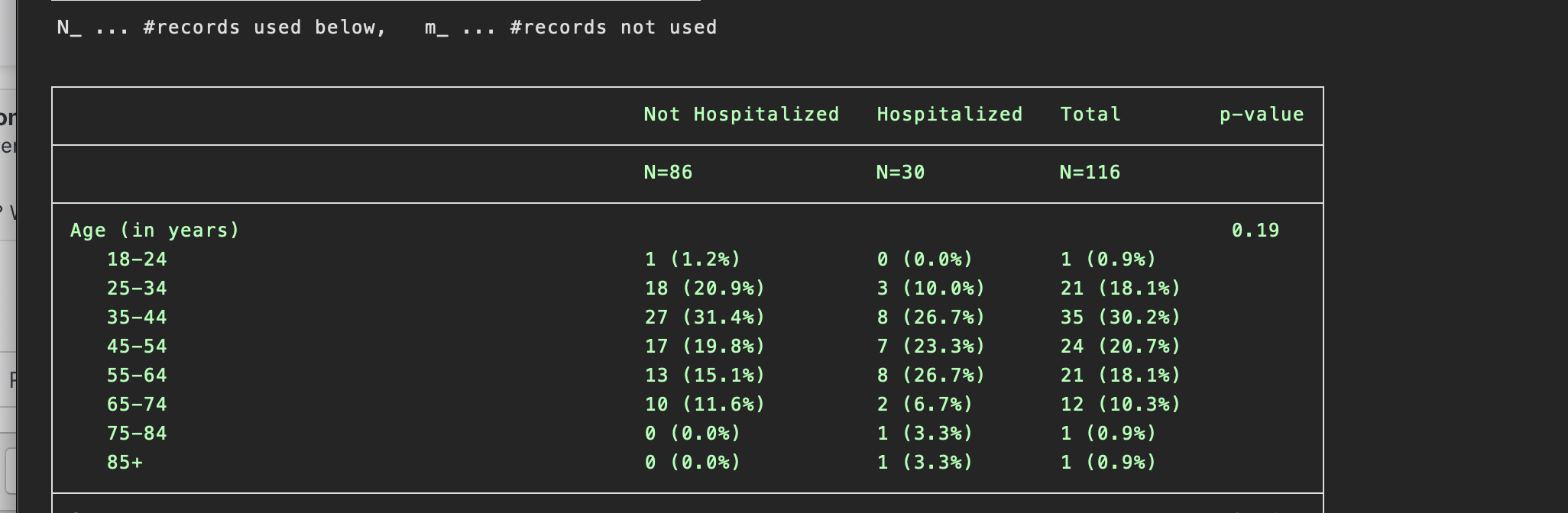Click the '7 (23.3%)' hospitalized value

(x=931, y=347)
